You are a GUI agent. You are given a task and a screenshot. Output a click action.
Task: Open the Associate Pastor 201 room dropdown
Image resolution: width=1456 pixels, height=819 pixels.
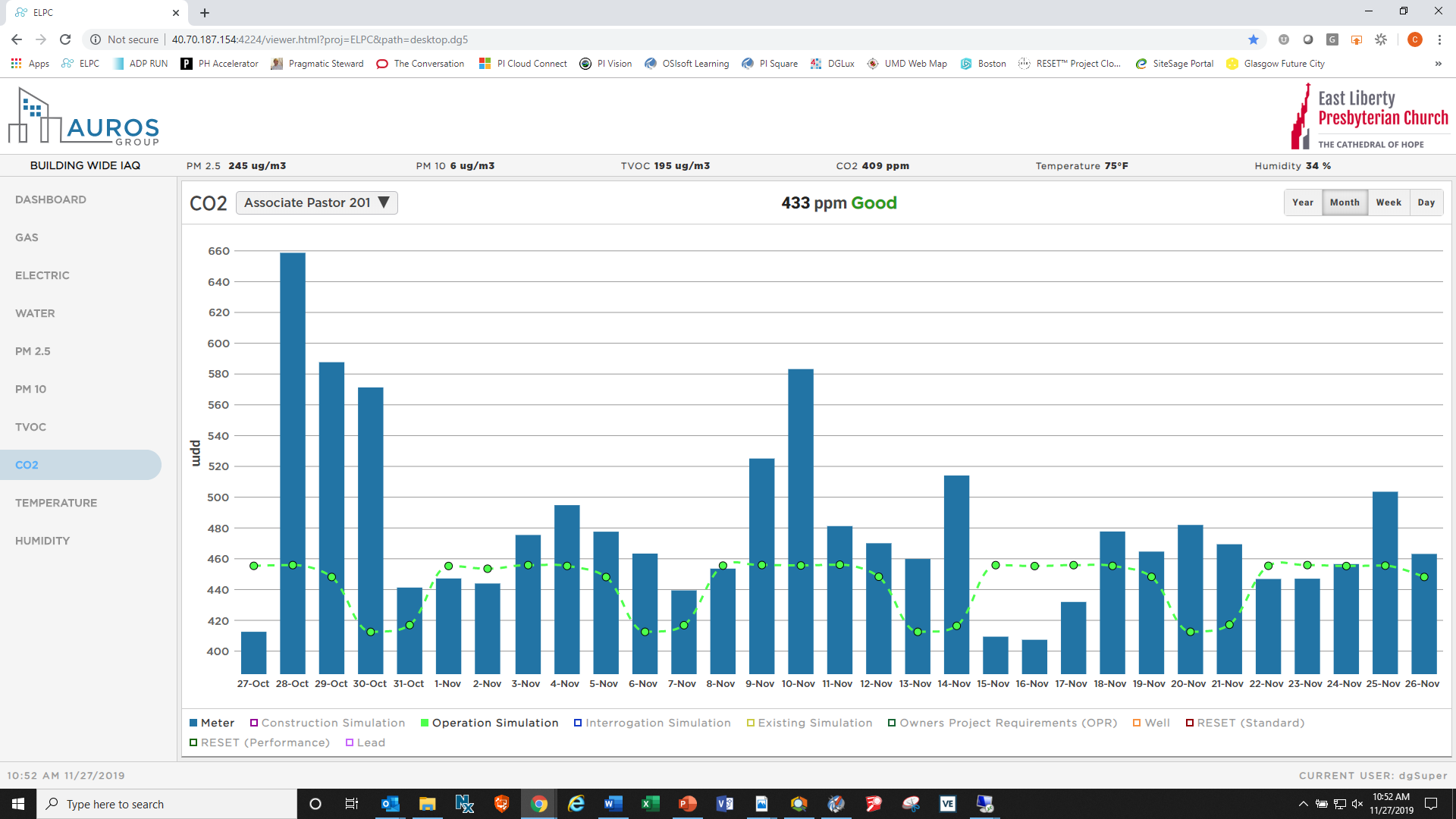pos(316,202)
